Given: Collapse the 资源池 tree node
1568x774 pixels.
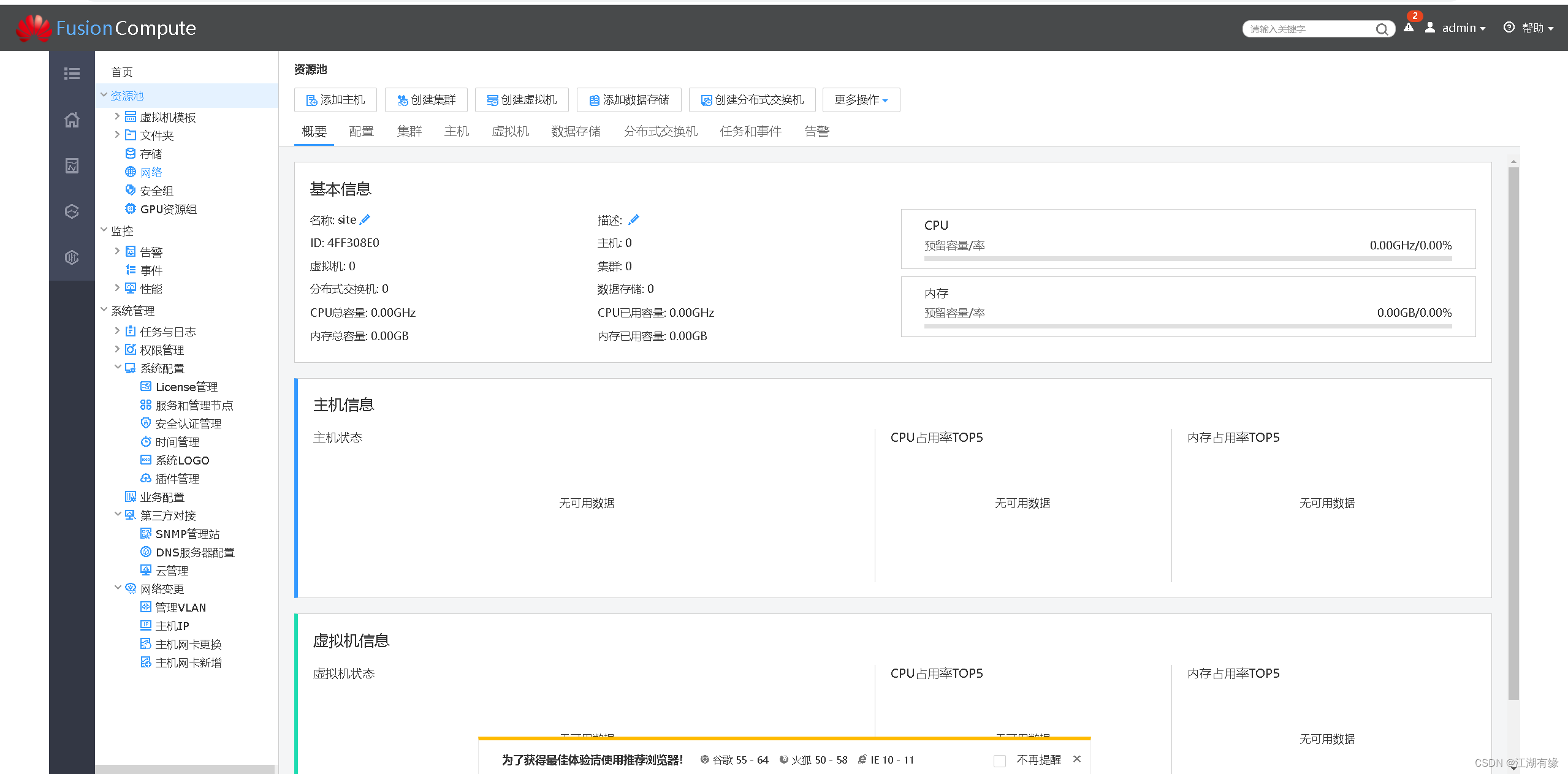Looking at the screenshot, I should point(104,95).
